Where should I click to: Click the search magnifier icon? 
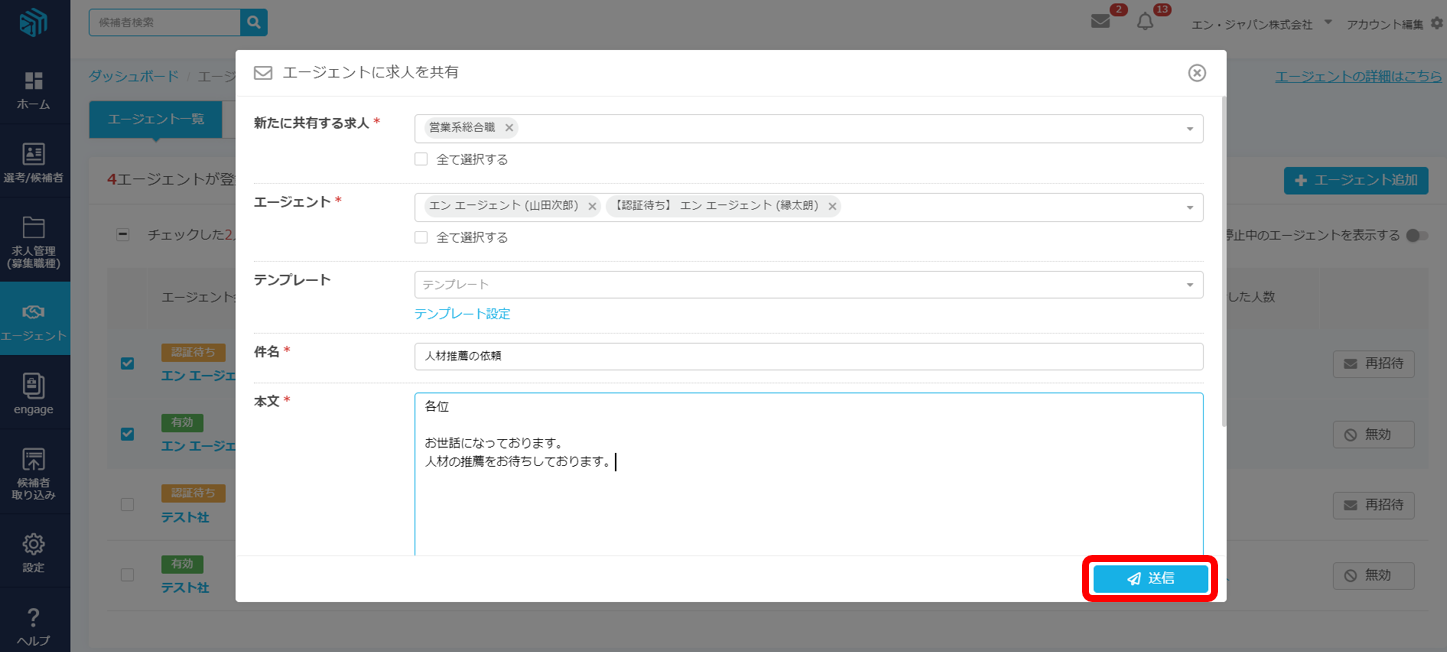point(254,22)
